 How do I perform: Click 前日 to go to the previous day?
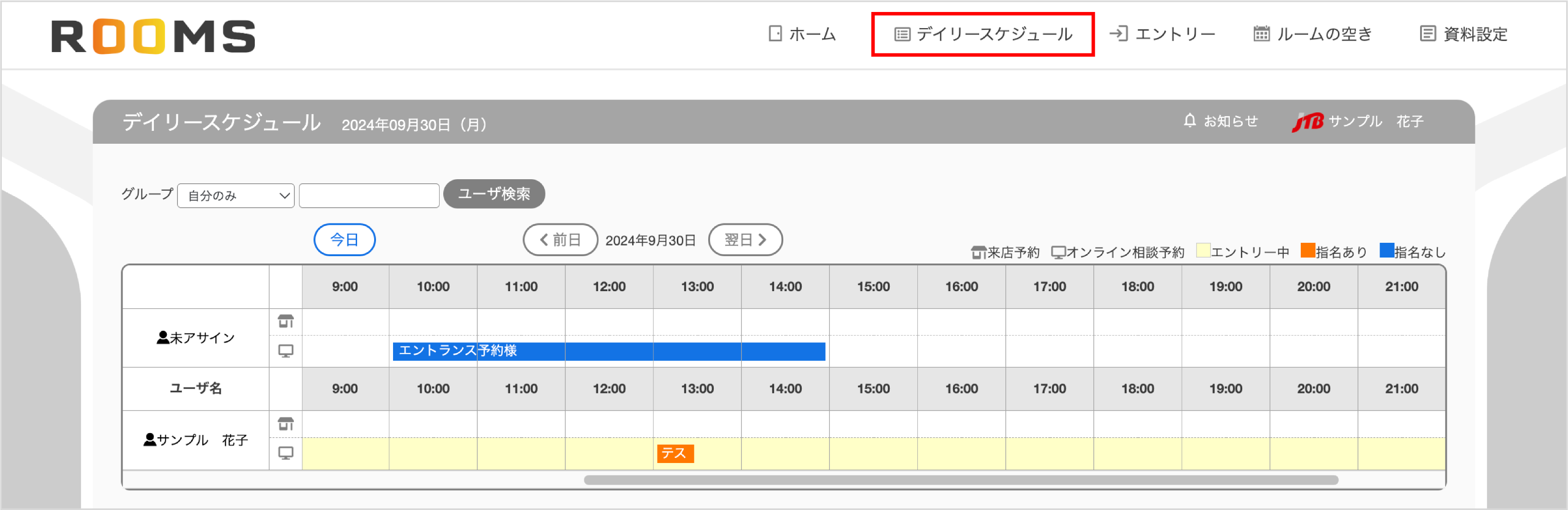(x=560, y=239)
